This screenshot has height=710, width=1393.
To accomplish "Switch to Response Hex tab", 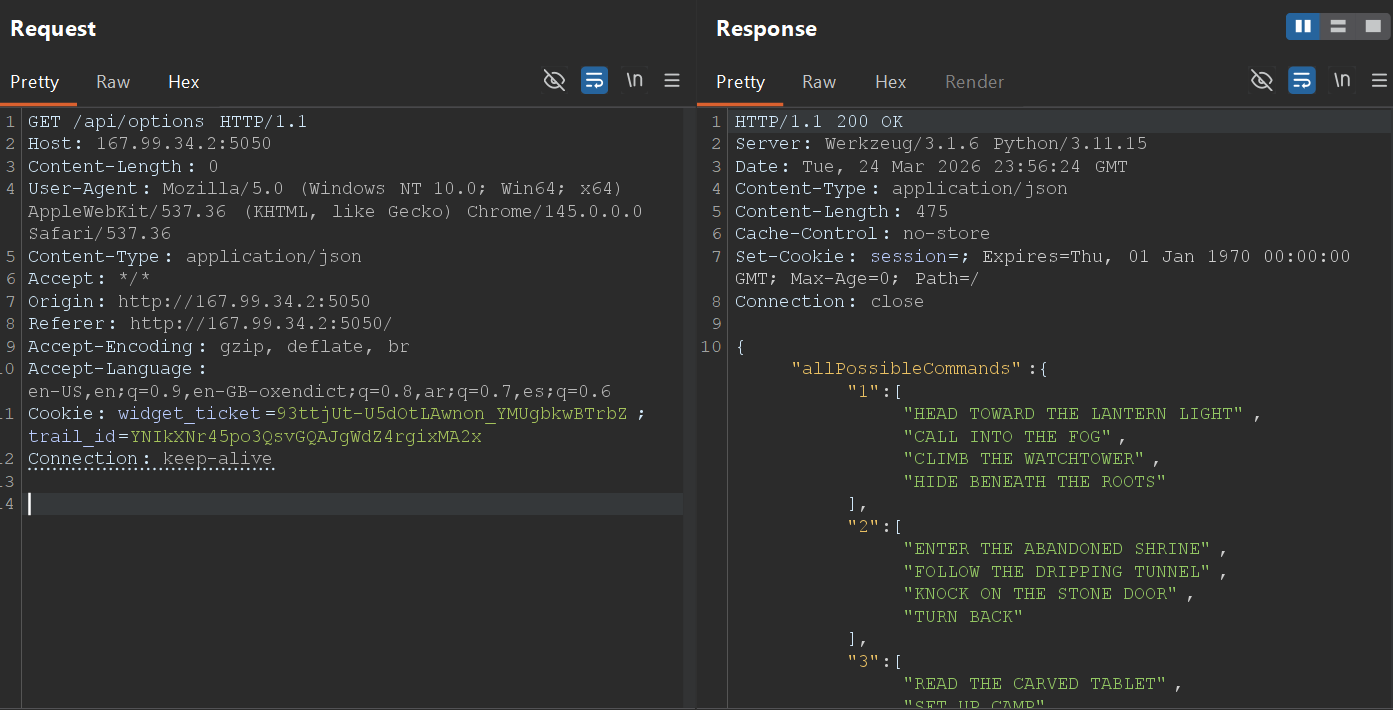I will pos(890,82).
